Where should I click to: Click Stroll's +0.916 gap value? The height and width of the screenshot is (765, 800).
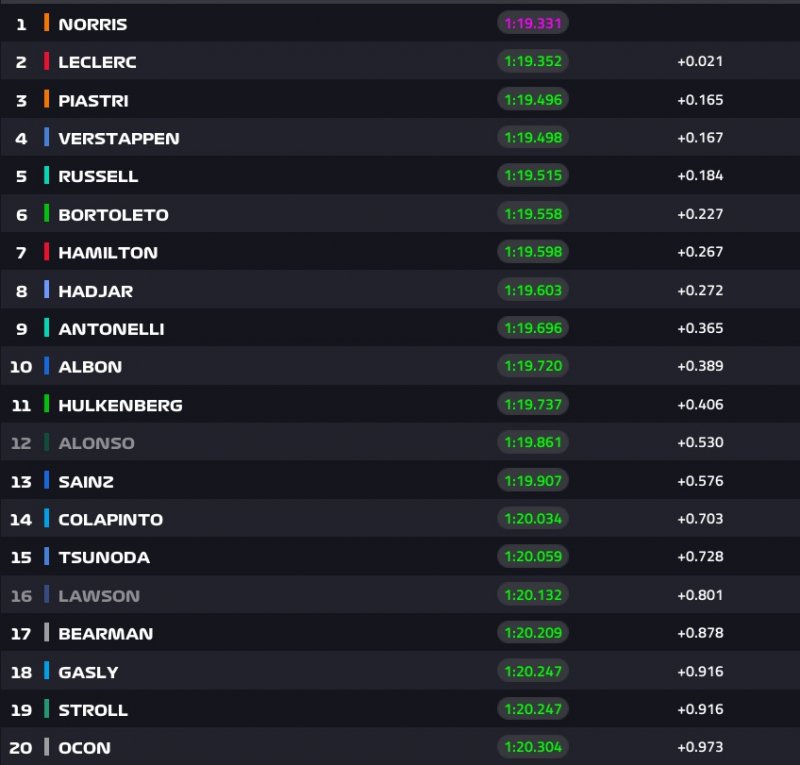[x=700, y=710]
